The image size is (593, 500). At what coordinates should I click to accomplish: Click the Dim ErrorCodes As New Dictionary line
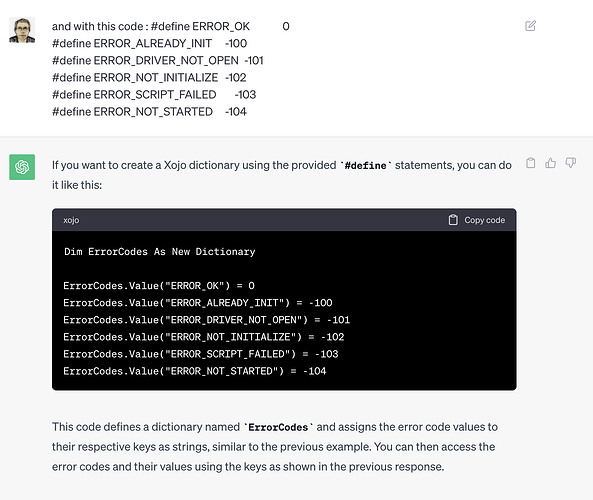tap(160, 252)
